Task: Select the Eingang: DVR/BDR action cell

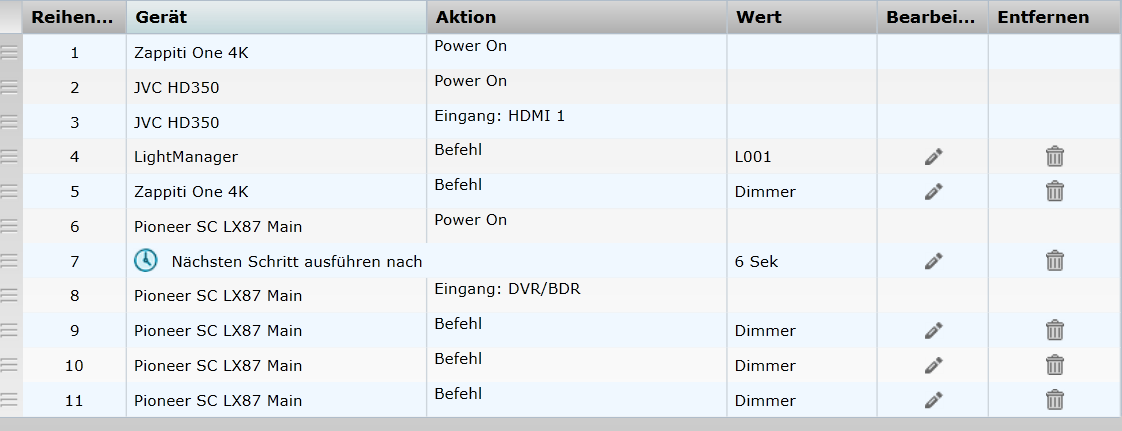Action: (577, 295)
